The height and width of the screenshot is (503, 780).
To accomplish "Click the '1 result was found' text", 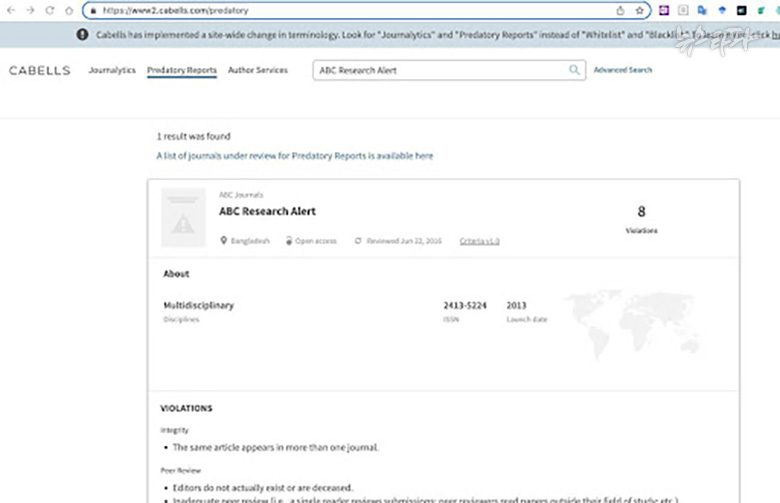I will click(x=194, y=136).
